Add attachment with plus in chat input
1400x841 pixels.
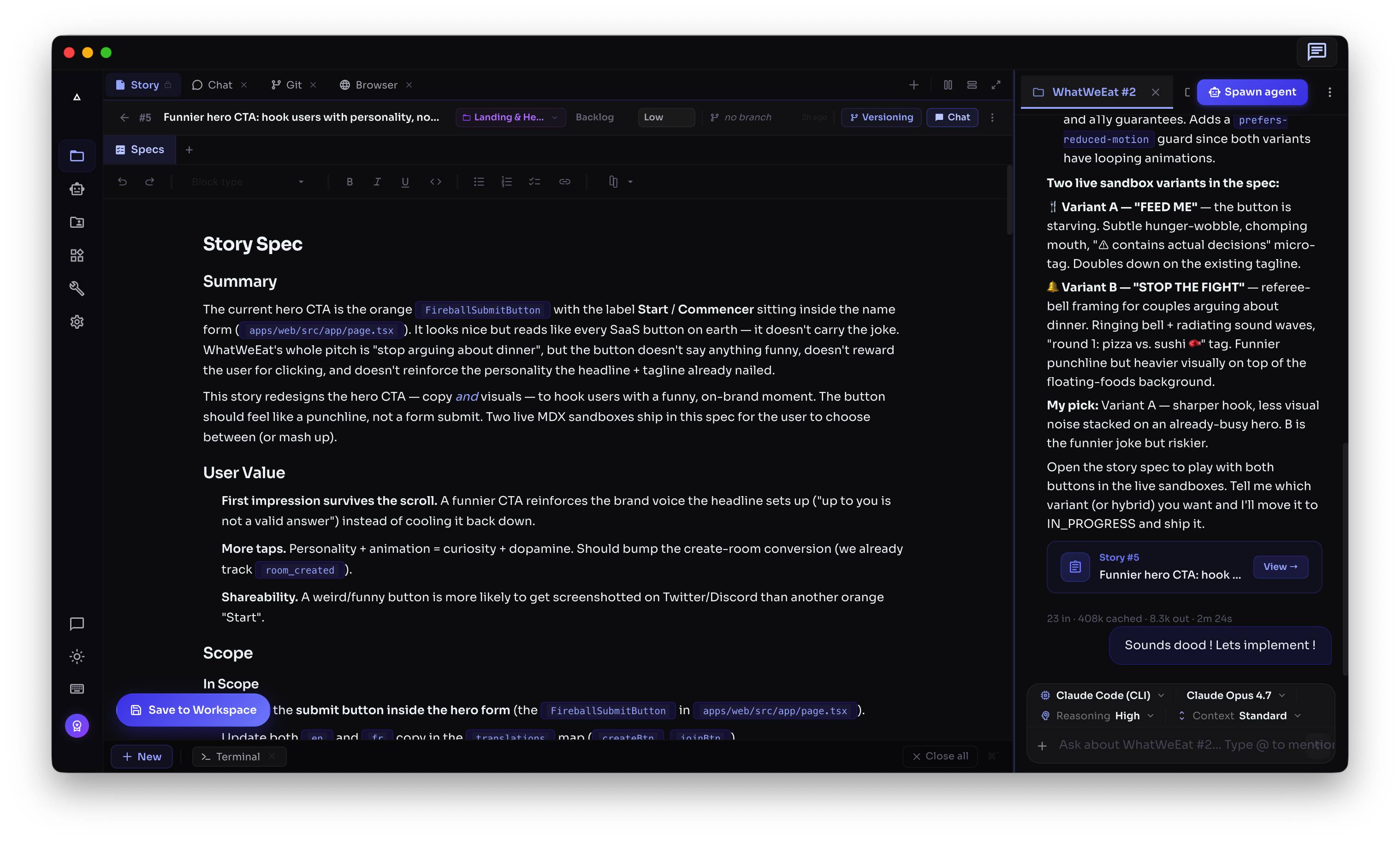pos(1042,746)
